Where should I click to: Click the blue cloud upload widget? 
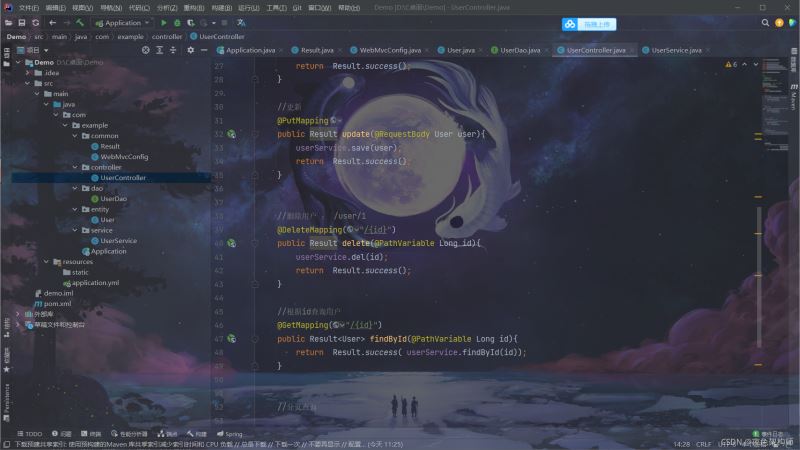pos(589,24)
